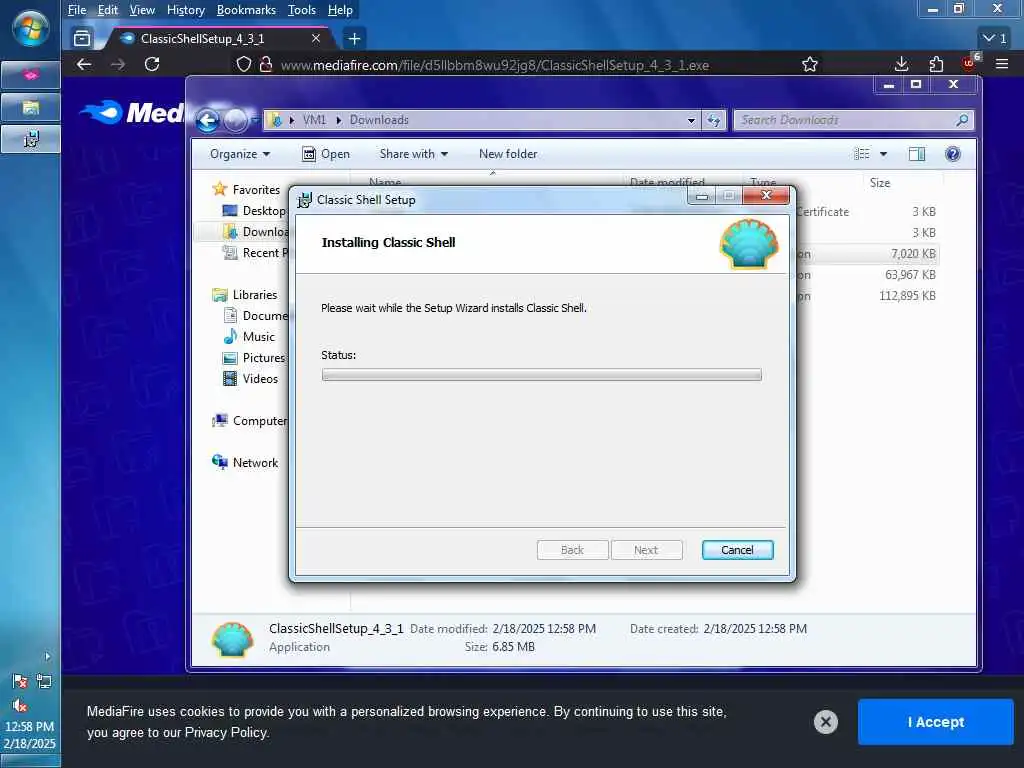This screenshot has height=768, width=1024.
Task: Go back in the Explorer window
Action: (208, 120)
